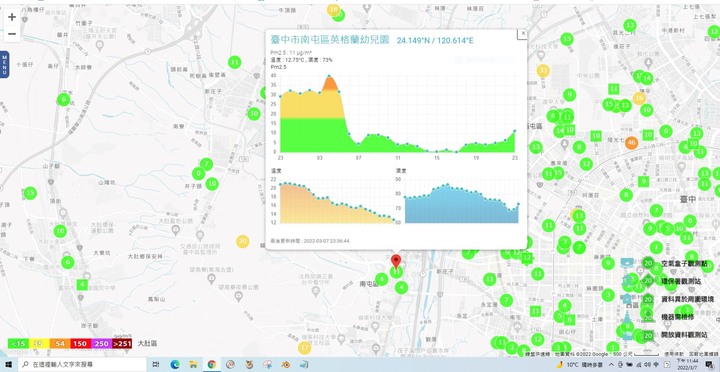Viewport: 720px width, 372px height.
Task: Toggle 開放資料觀測站 square legend icon
Action: (x=648, y=335)
